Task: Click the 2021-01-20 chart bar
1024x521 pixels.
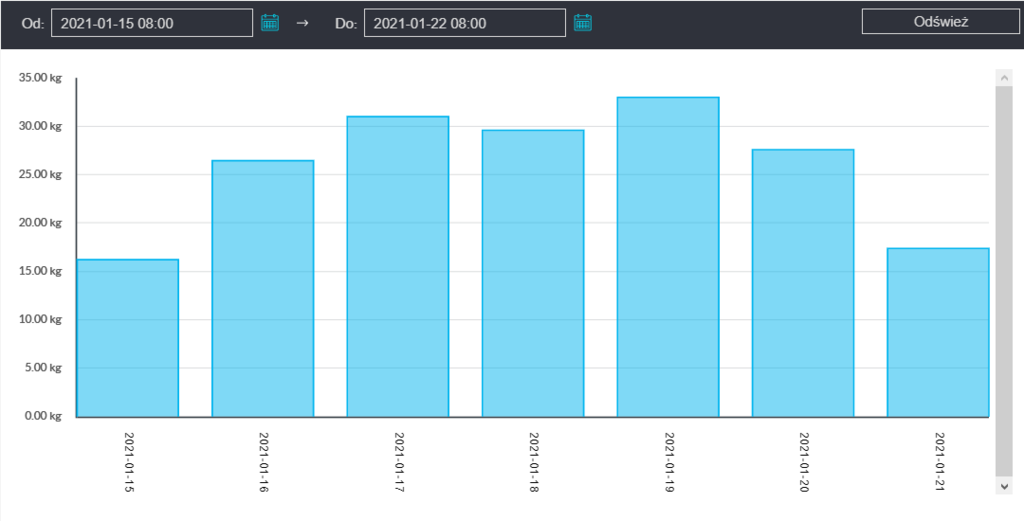Action: point(803,283)
